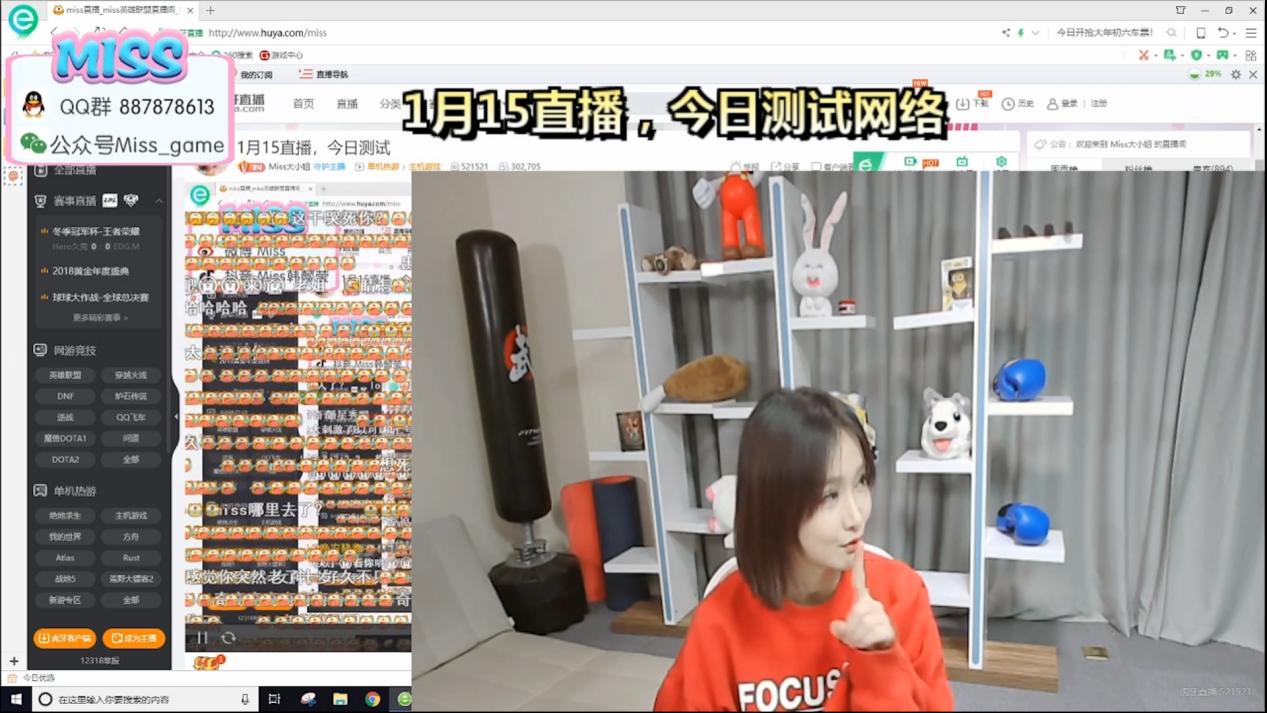
Task: Select the DNF game category
Action: point(65,396)
